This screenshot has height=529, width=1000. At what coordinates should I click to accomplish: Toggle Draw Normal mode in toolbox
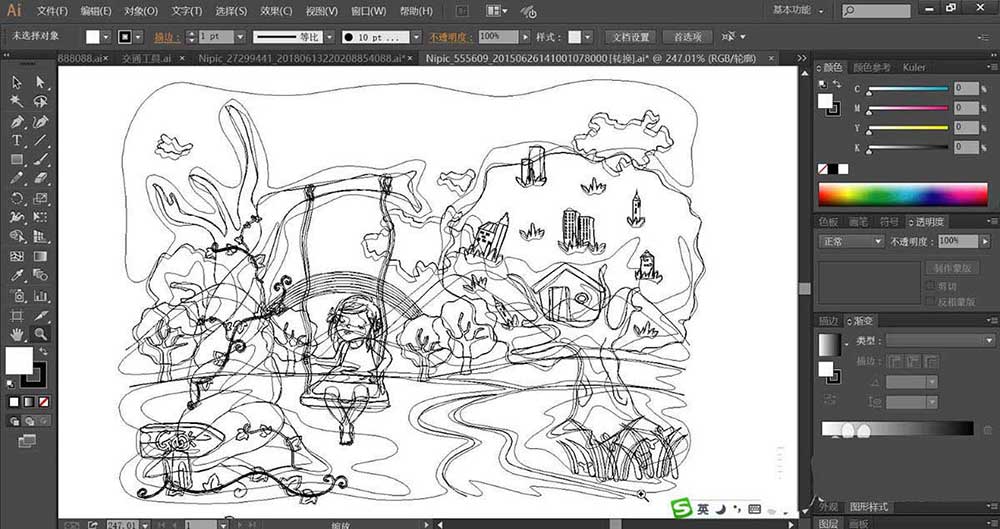coord(14,421)
